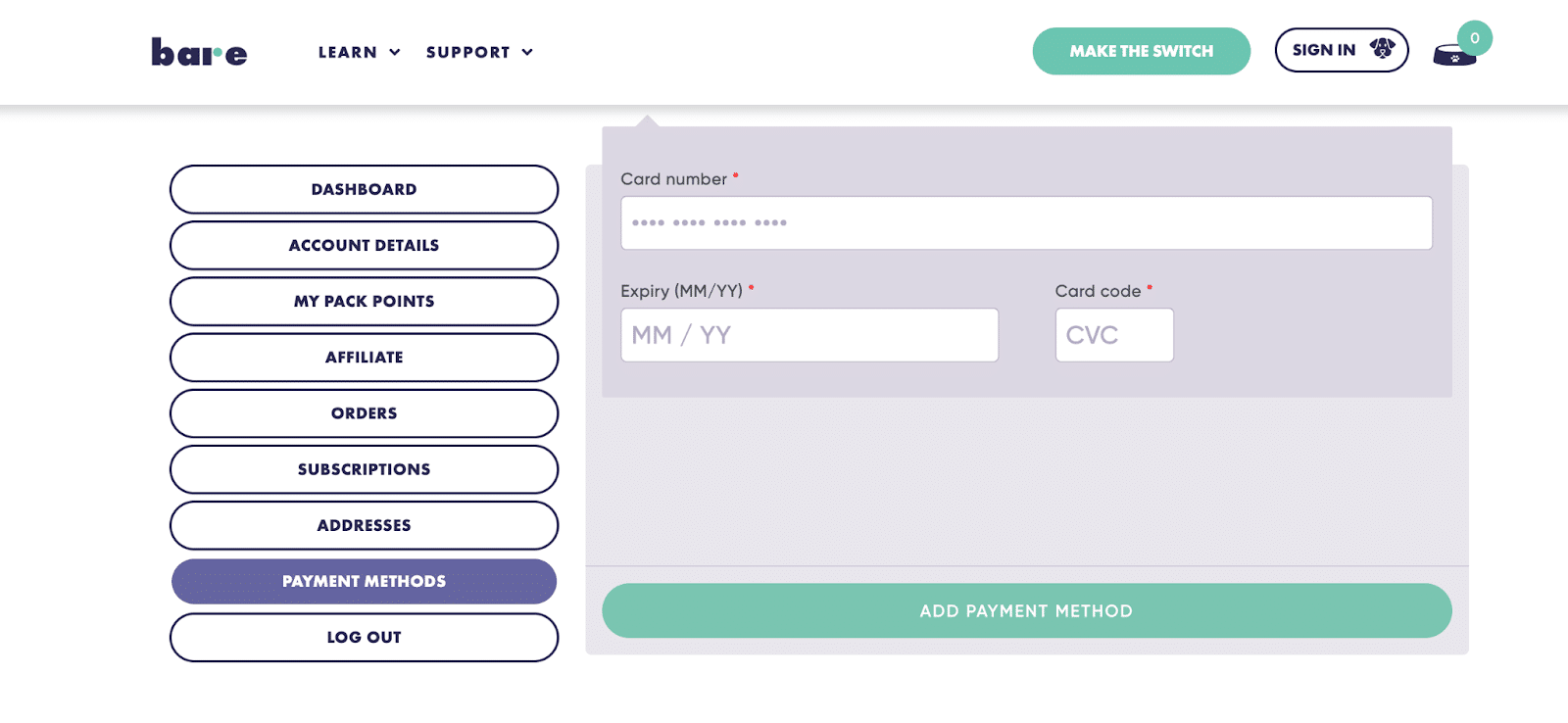Screen dimensions: 1568x723
Task: Expand the Support dropdown menu
Action: point(479,52)
